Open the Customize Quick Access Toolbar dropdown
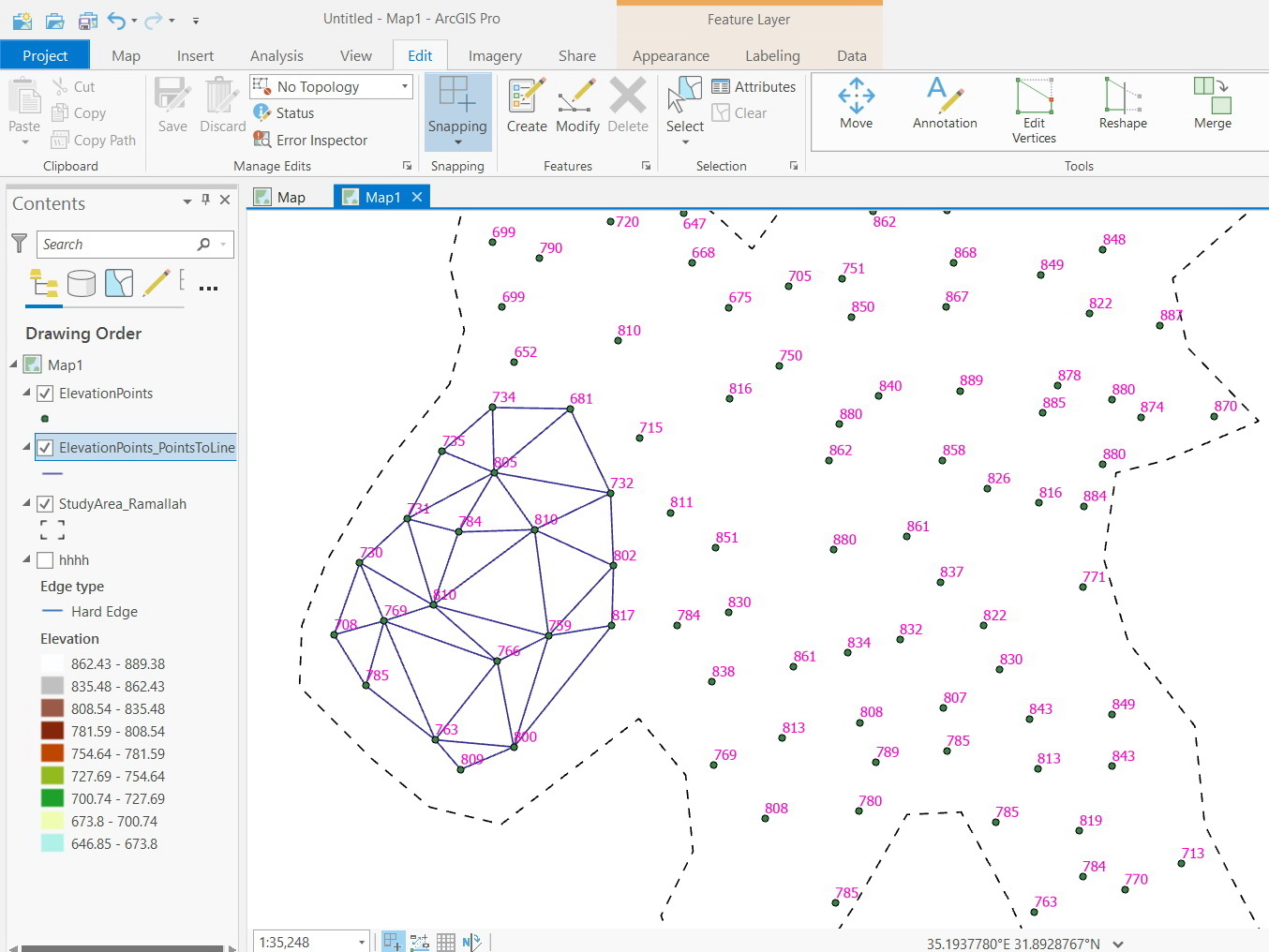 [x=195, y=20]
